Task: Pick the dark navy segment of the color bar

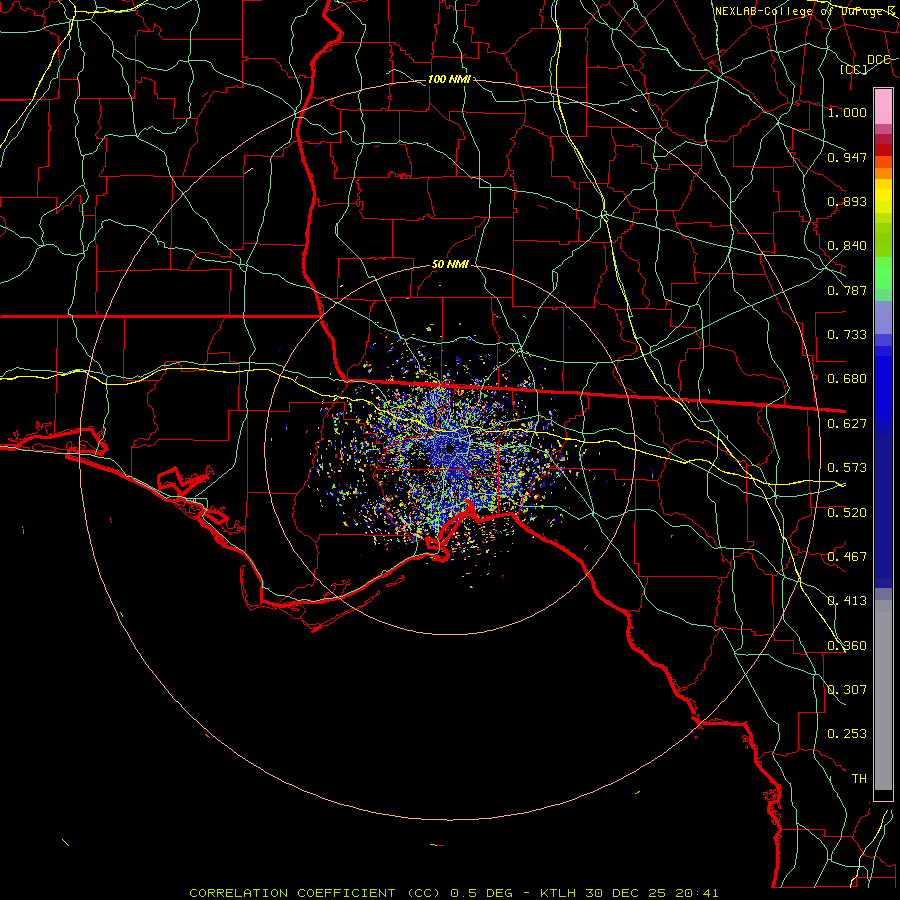Action: (883, 511)
